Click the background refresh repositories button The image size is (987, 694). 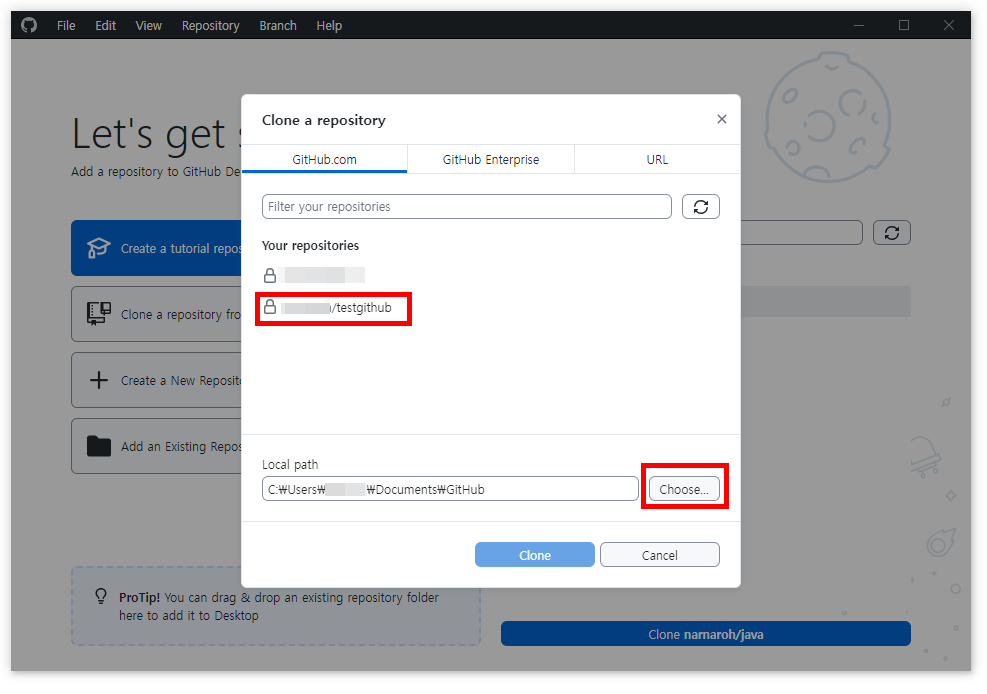pos(891,233)
